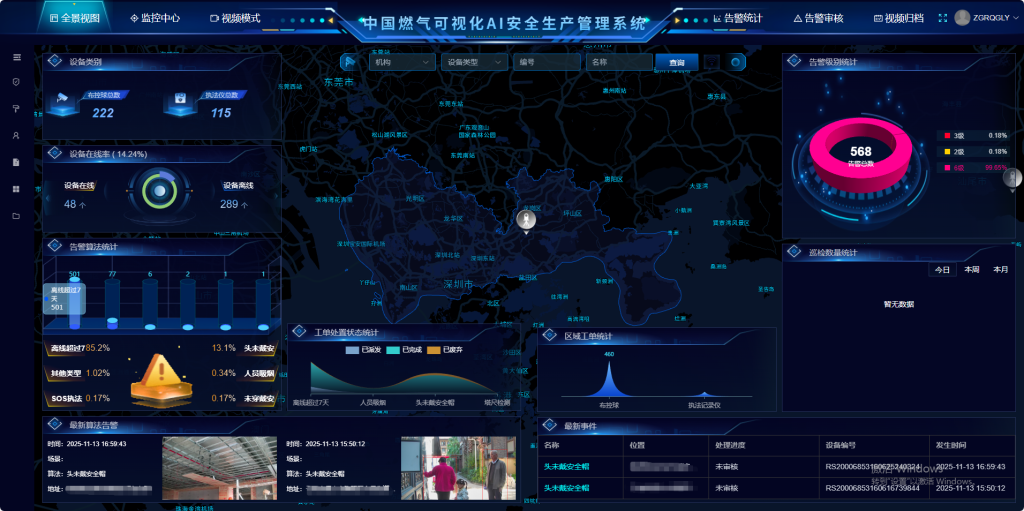Open the folder icon in left sidebar

[16, 215]
